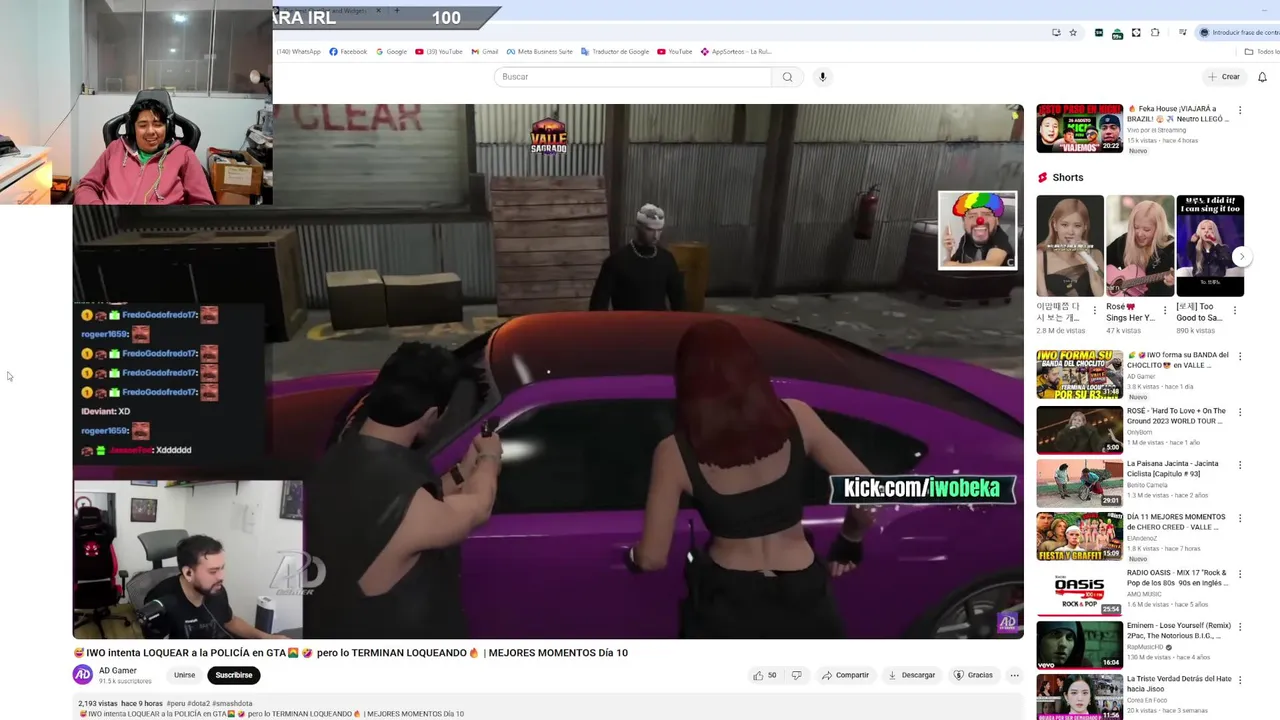Image resolution: width=1280 pixels, height=720 pixels.
Task: Dislike the video with thumbs down
Action: click(x=796, y=675)
